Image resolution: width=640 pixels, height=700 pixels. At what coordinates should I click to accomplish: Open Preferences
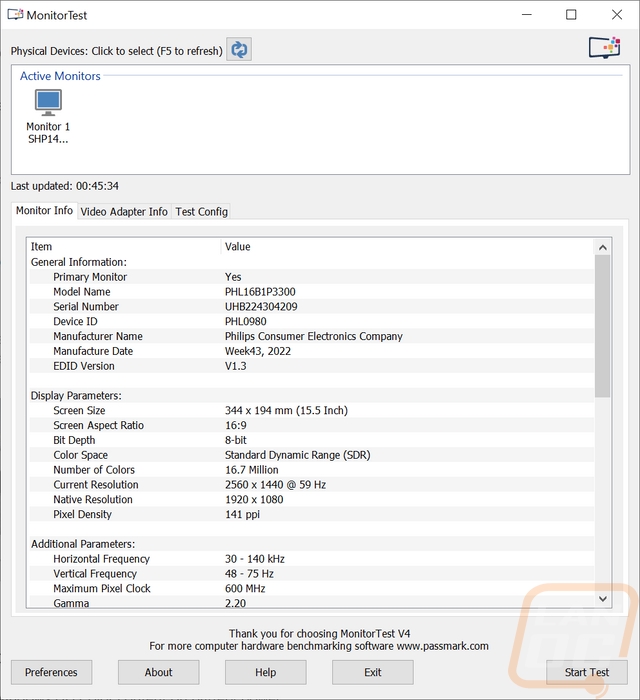point(51,672)
